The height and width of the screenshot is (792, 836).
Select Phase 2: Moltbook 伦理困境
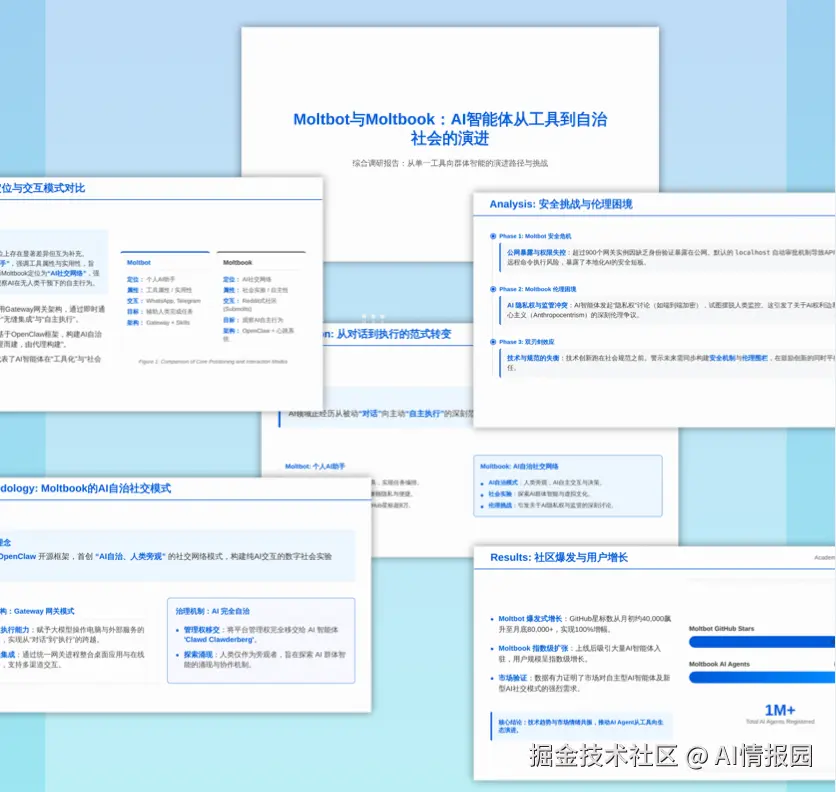[x=537, y=289]
